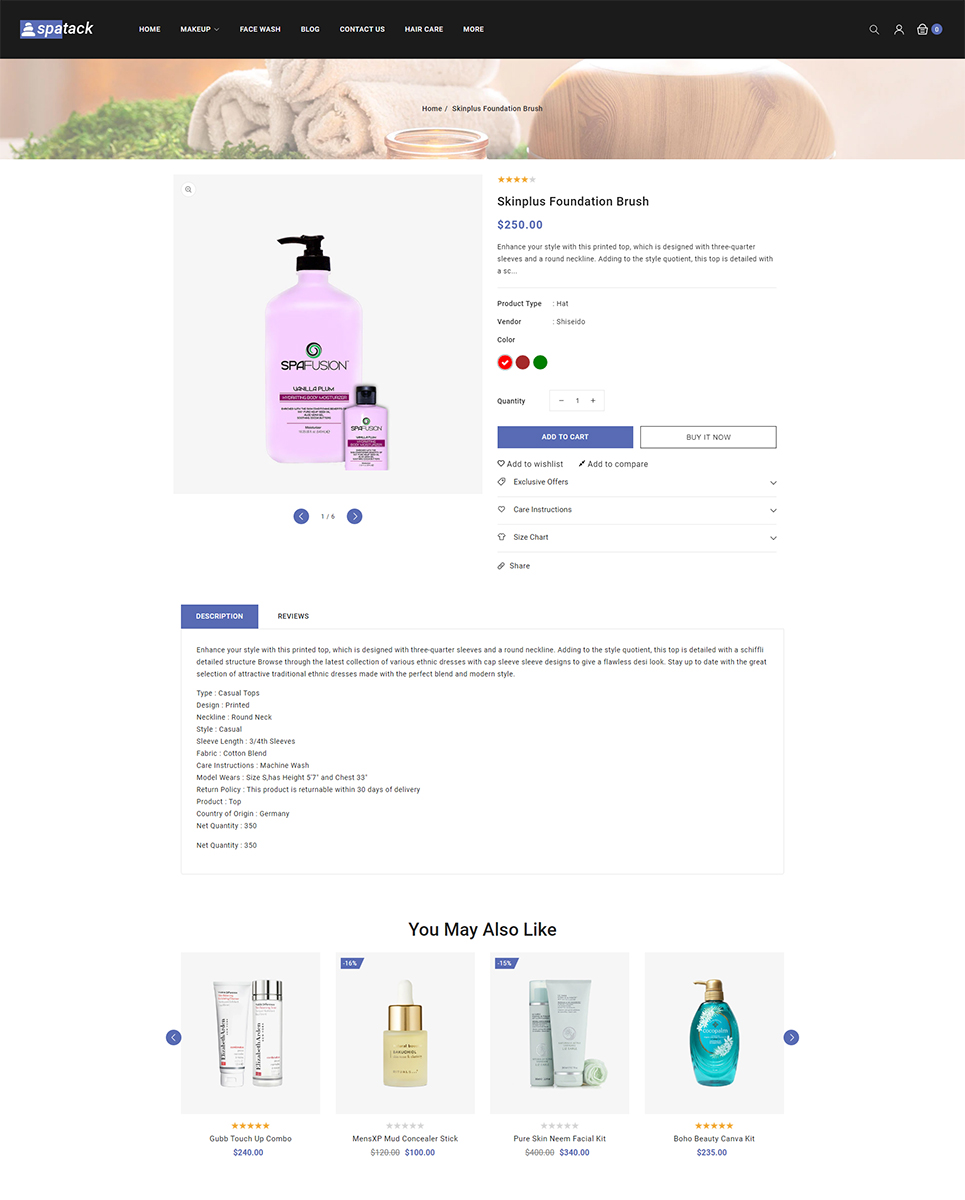Image resolution: width=965 pixels, height=1200 pixels.
Task: Switch to the Reviews tab
Action: tap(293, 616)
